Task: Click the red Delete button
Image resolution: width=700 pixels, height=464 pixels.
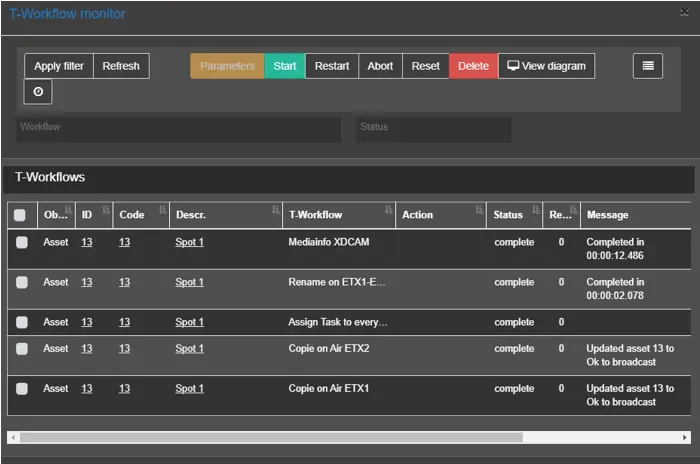Action: pyautogui.click(x=473, y=66)
